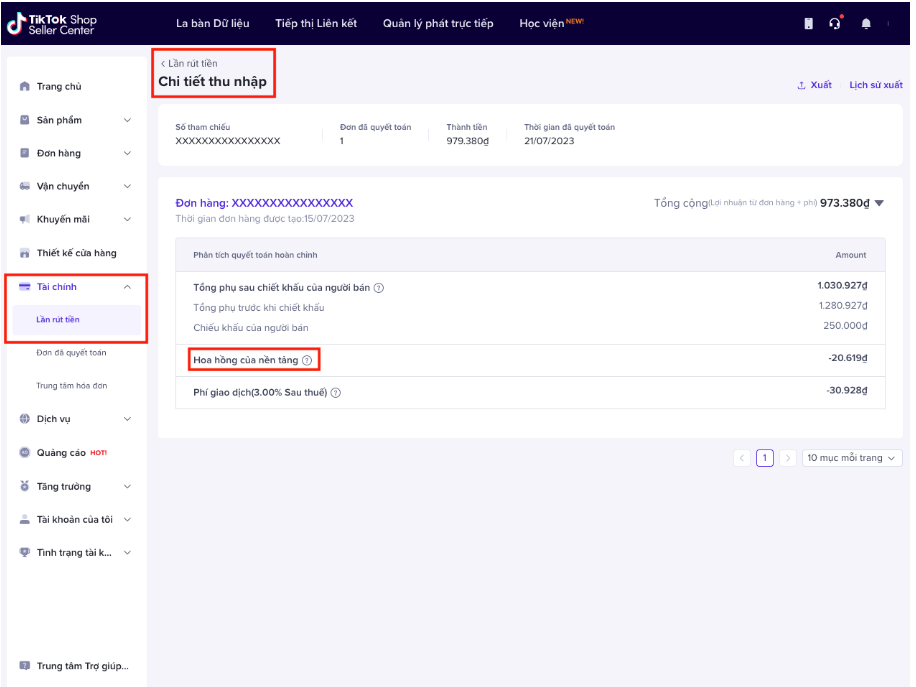Select page 1 in pagination
The image size is (916, 687).
[765, 458]
